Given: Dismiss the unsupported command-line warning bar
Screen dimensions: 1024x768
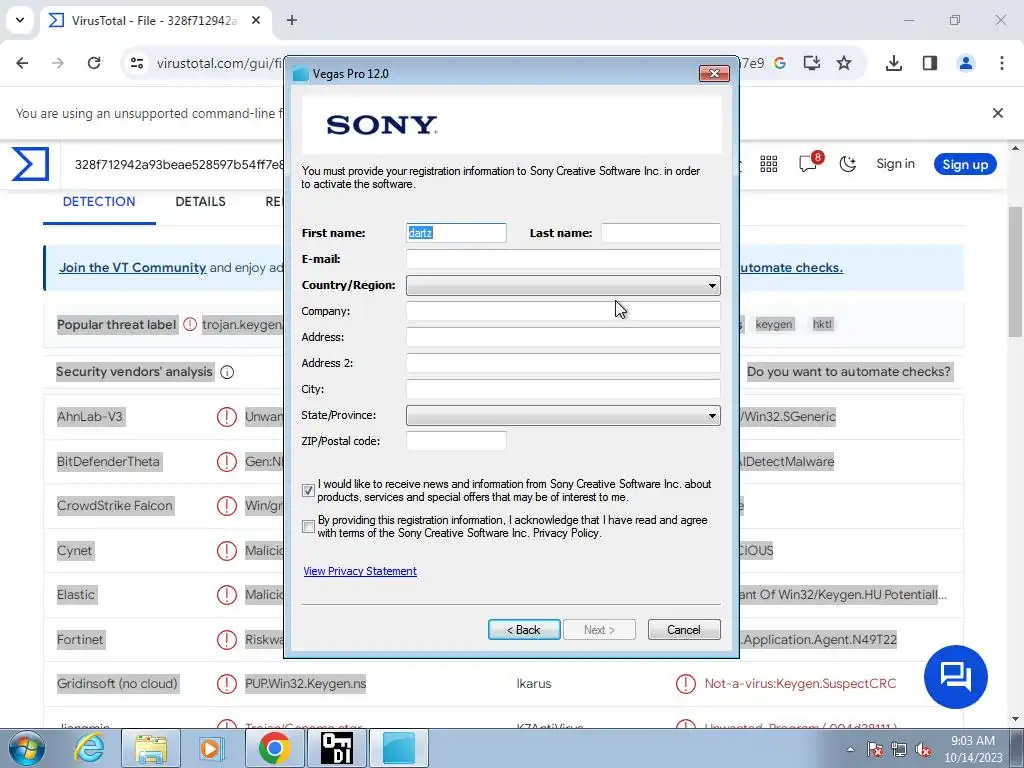Looking at the screenshot, I should pos(998,113).
